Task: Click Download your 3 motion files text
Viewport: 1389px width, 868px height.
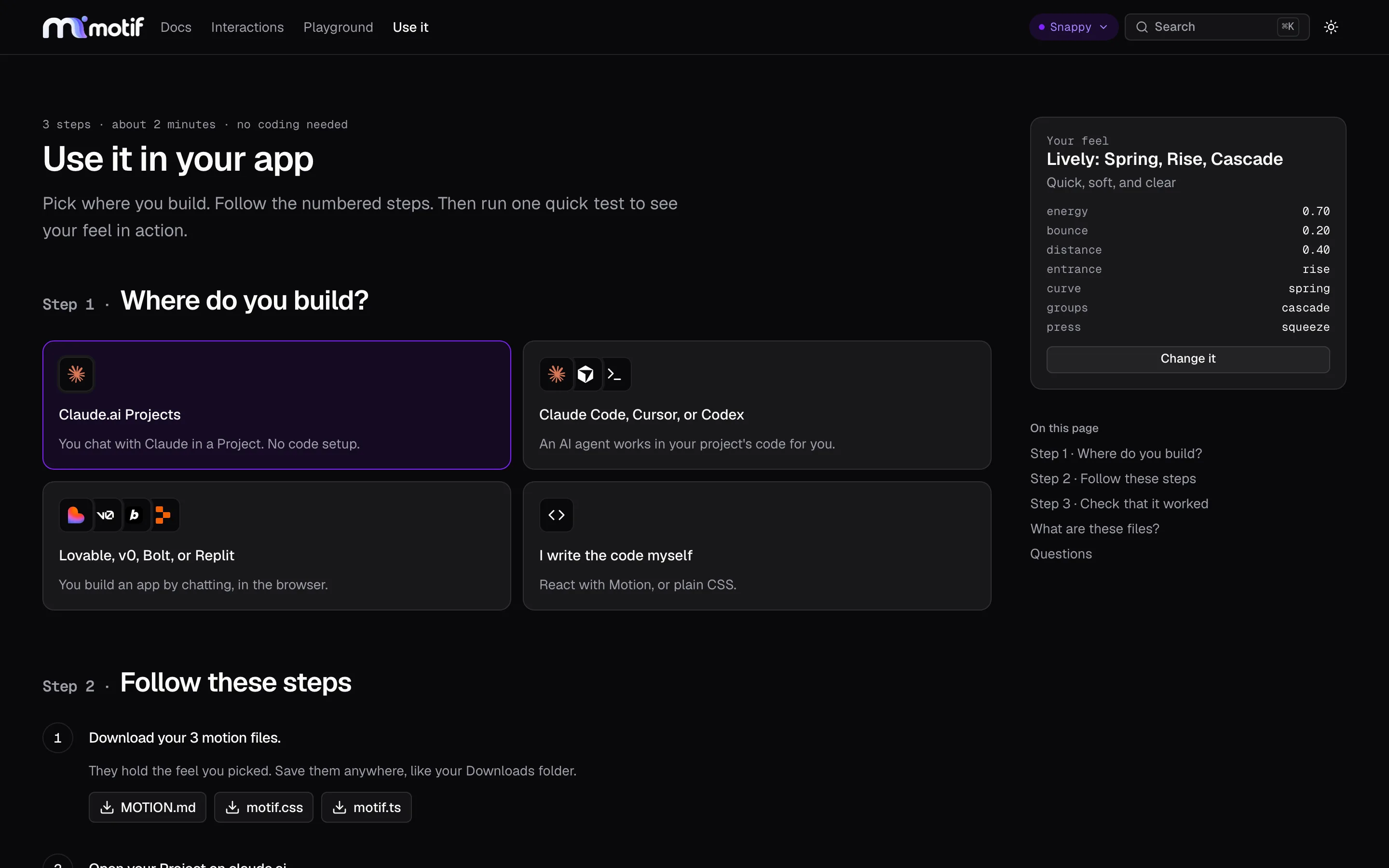Action: pyautogui.click(x=185, y=738)
